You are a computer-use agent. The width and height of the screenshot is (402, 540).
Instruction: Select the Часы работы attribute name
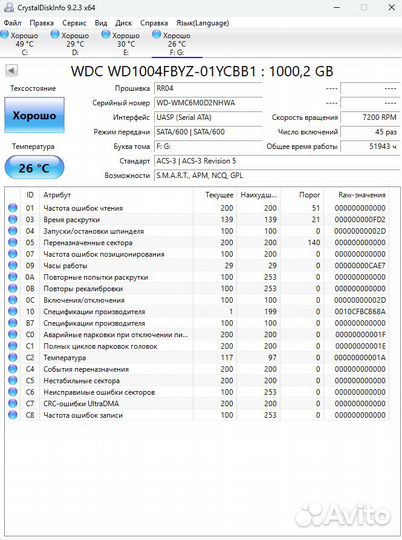[65, 266]
